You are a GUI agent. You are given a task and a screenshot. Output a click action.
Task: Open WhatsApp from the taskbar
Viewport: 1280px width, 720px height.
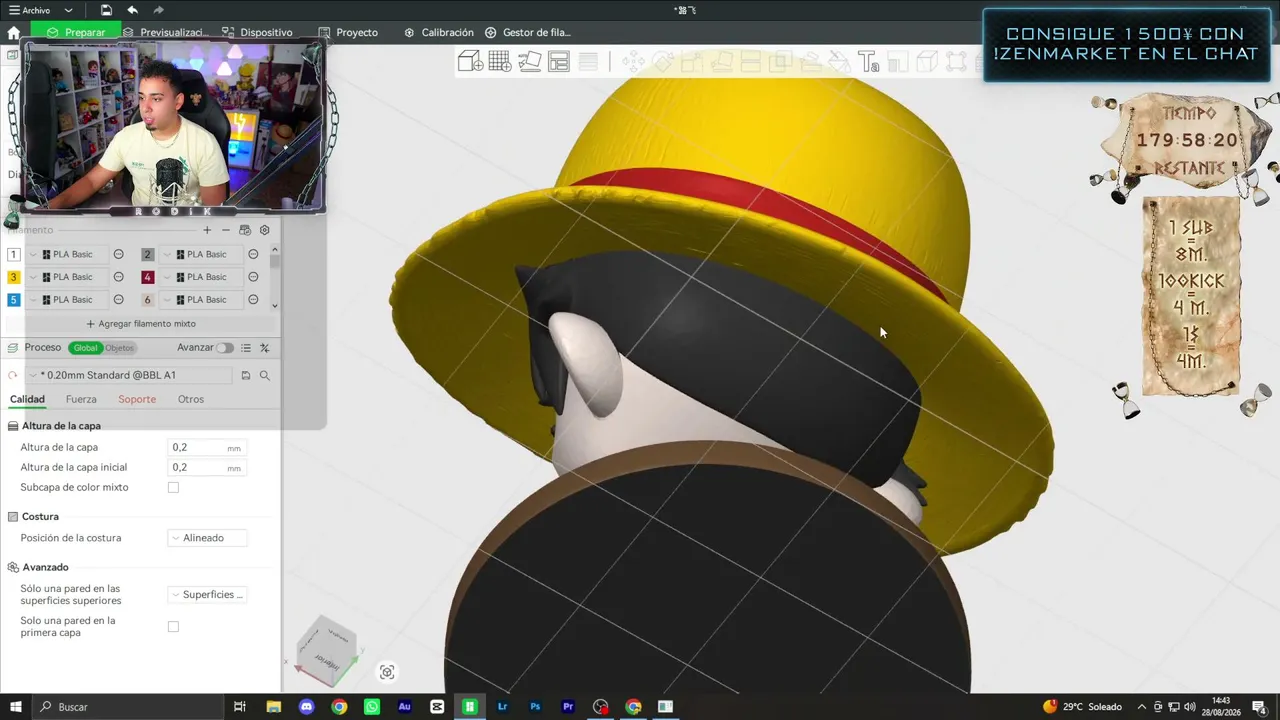pyautogui.click(x=372, y=707)
